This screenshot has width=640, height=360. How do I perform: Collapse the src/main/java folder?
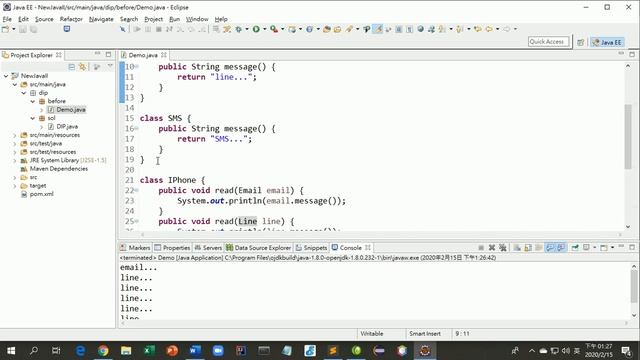click(15, 84)
